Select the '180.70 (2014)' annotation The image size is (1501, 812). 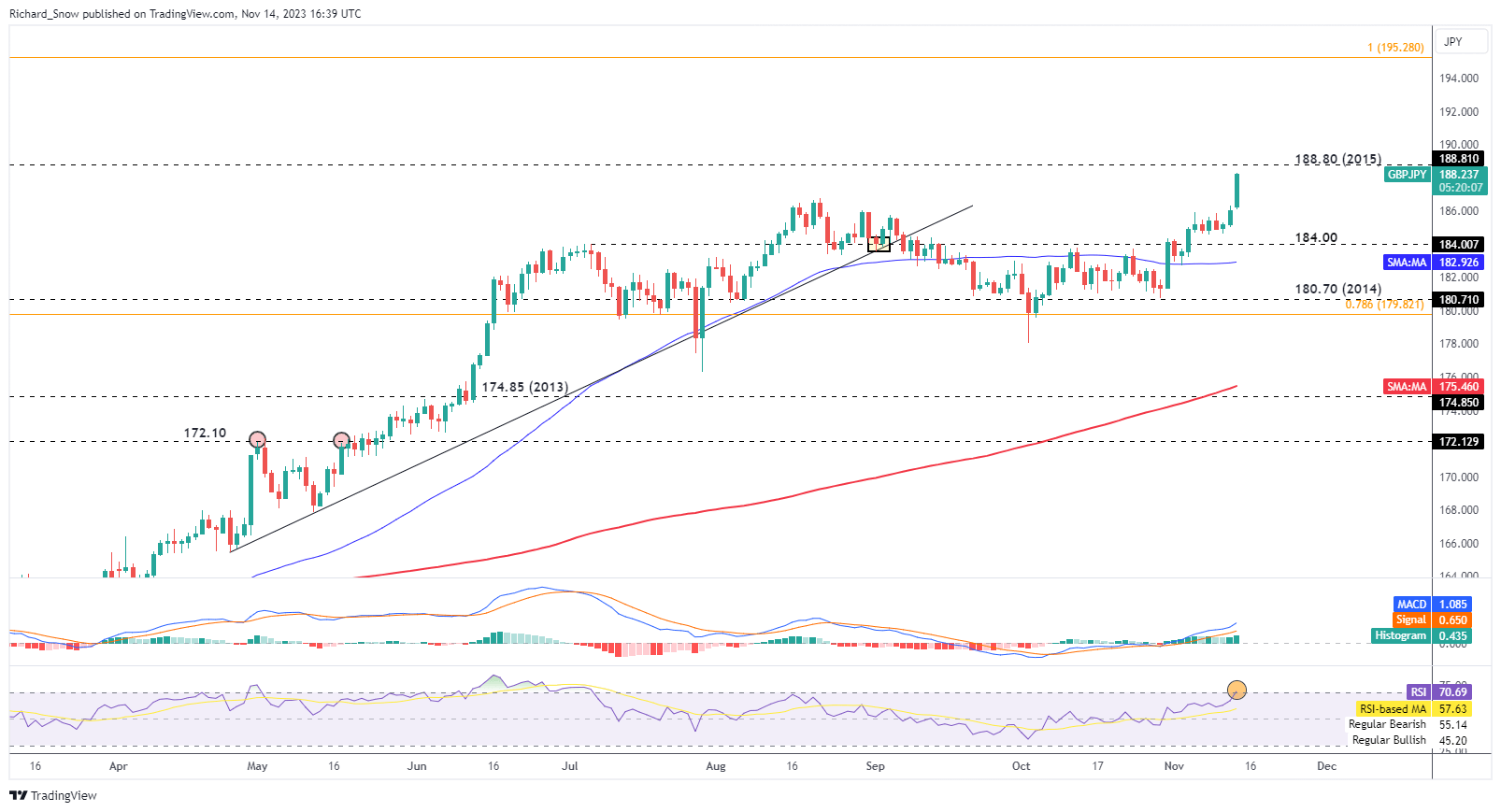(x=1337, y=289)
